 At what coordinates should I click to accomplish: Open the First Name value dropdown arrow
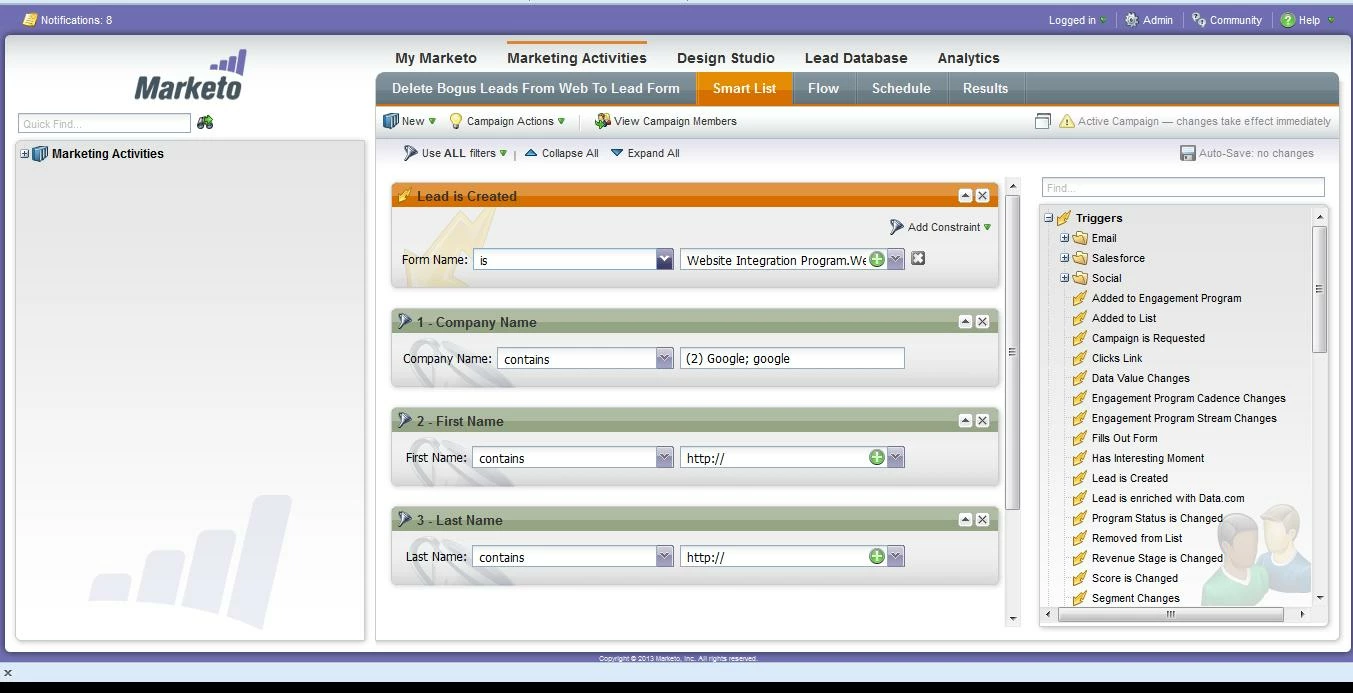[x=896, y=458]
